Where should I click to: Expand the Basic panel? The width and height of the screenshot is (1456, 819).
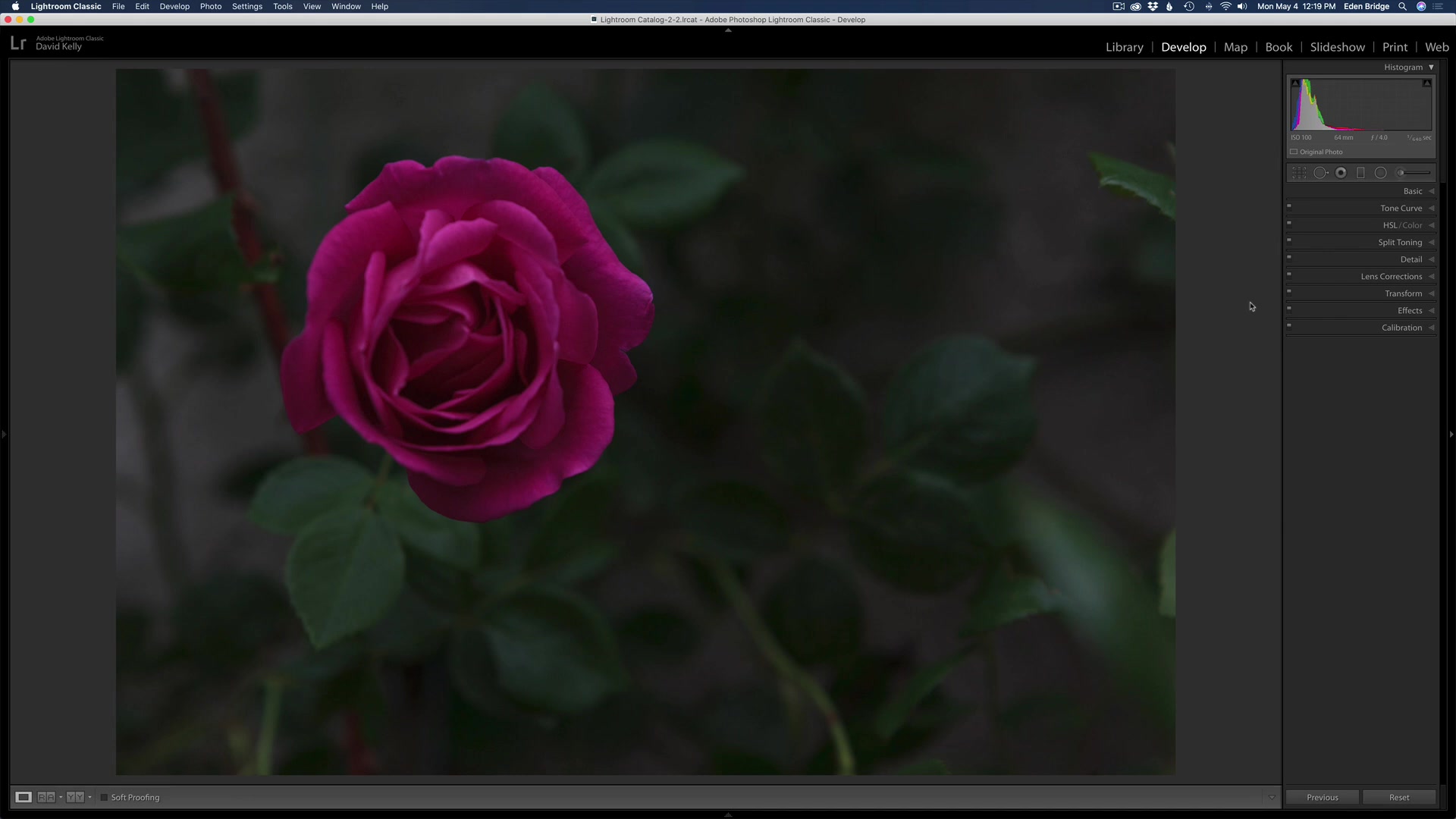pyautogui.click(x=1431, y=191)
